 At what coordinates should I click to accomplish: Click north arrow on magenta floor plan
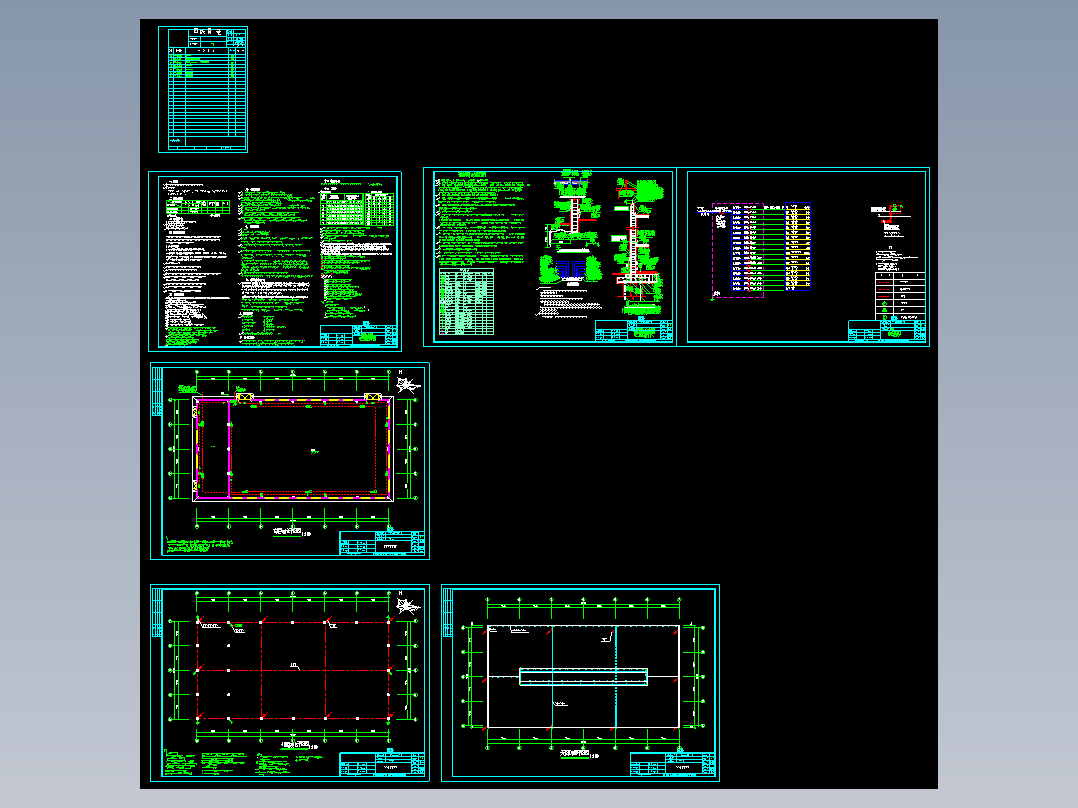pyautogui.click(x=408, y=384)
